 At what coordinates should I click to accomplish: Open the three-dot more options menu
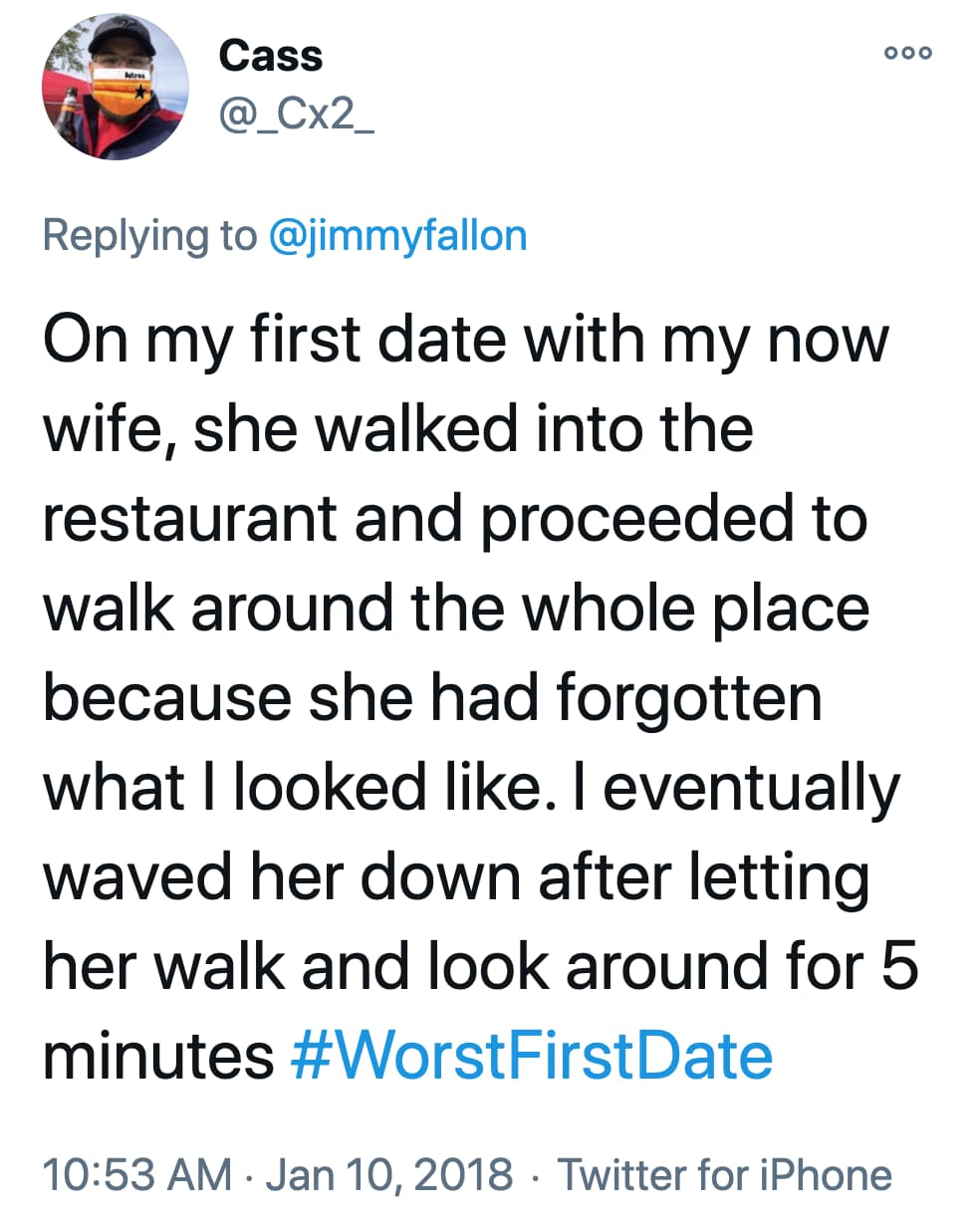coord(908,53)
